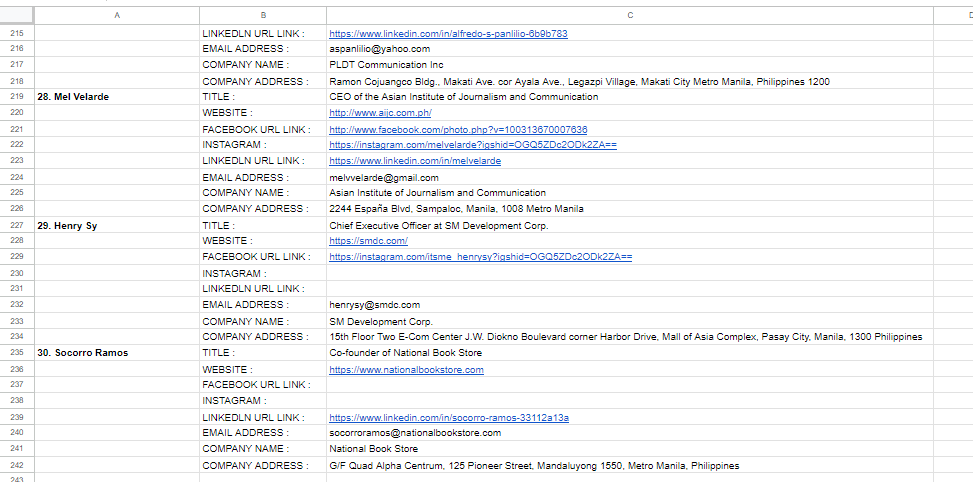Open the melvelarde Instagram link
973x482 pixels.
tap(473, 145)
